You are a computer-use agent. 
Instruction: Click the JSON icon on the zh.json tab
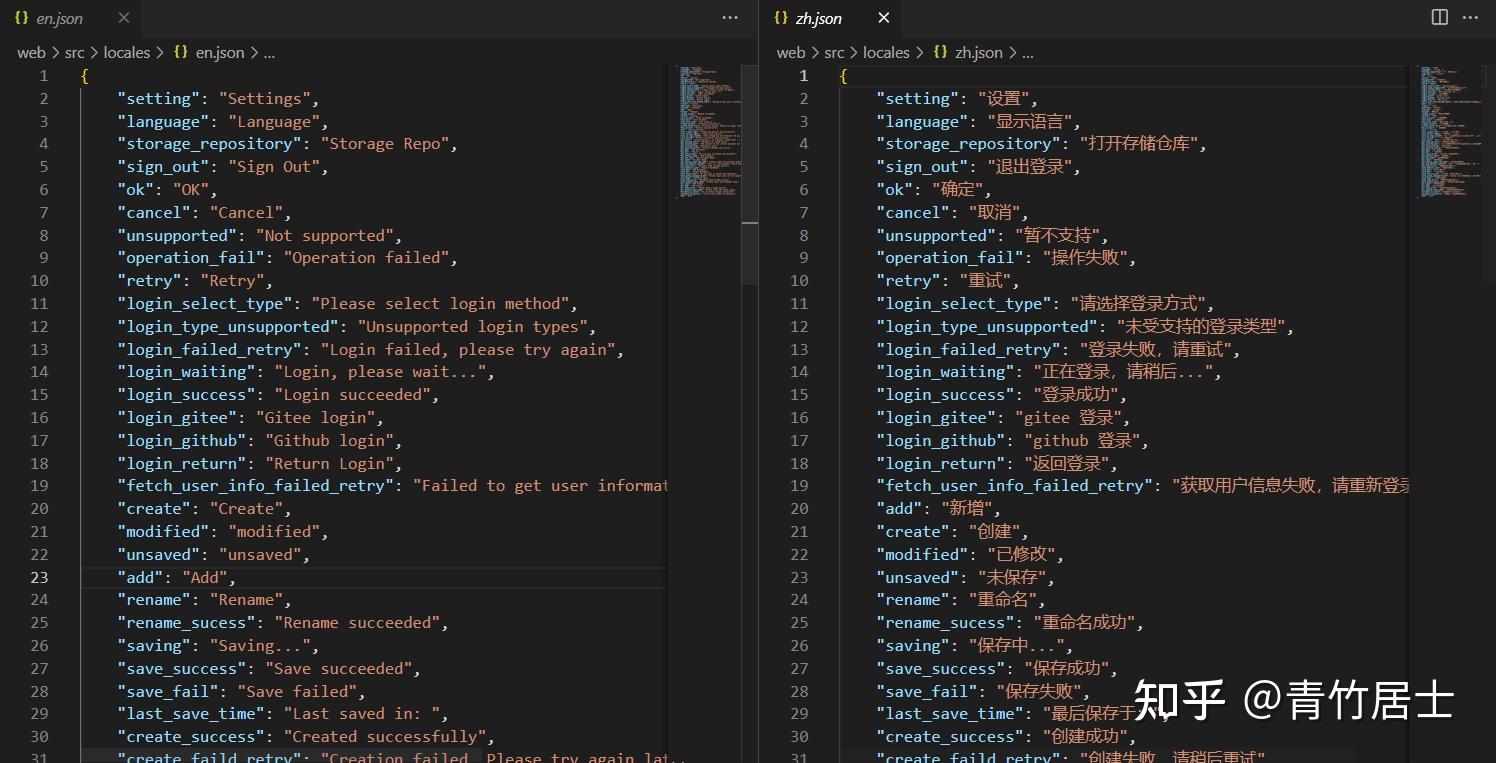click(x=782, y=17)
